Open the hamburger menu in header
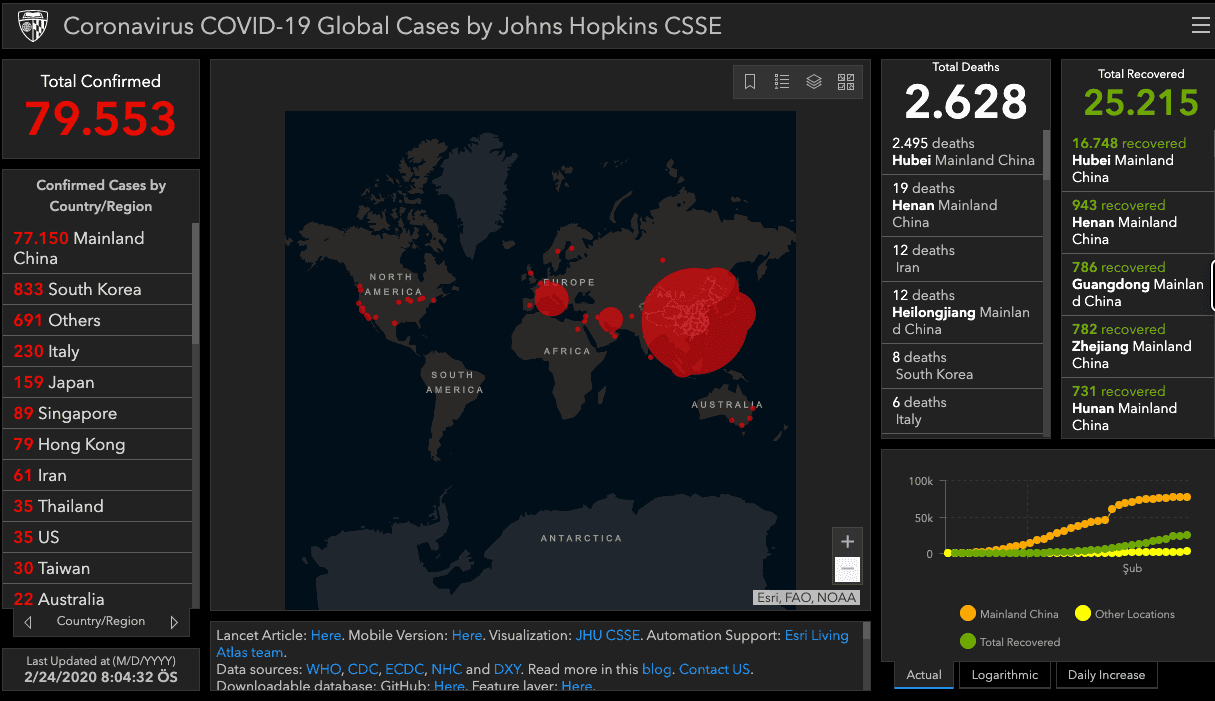 (1200, 25)
